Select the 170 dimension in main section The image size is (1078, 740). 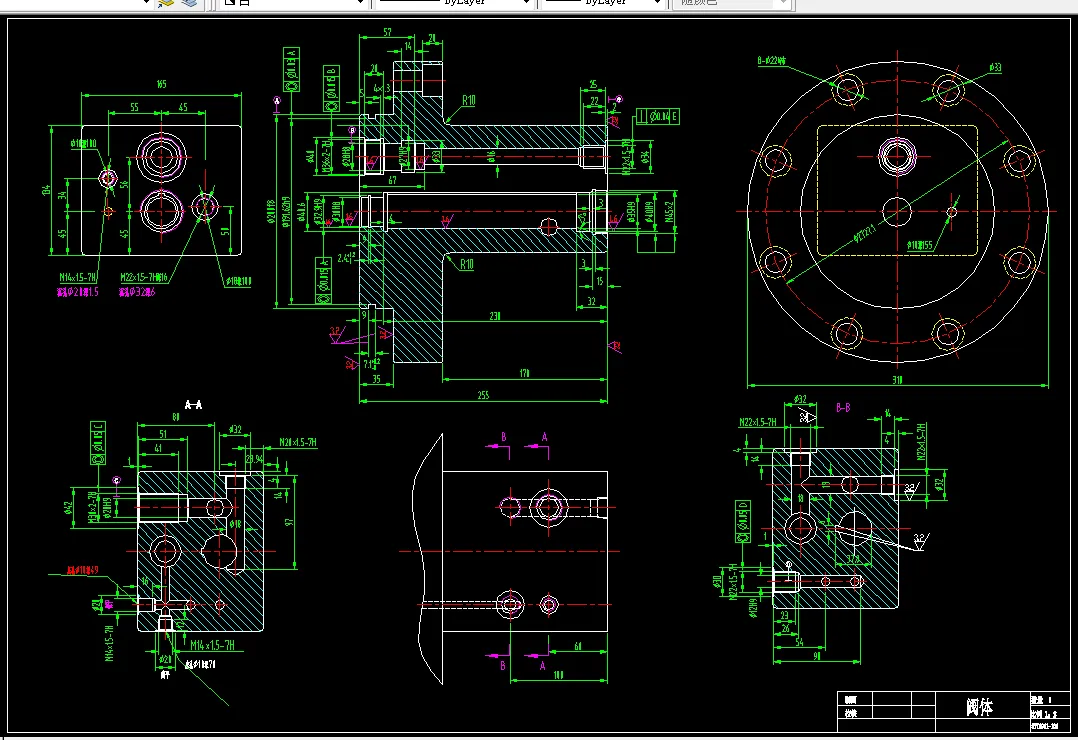(x=525, y=373)
